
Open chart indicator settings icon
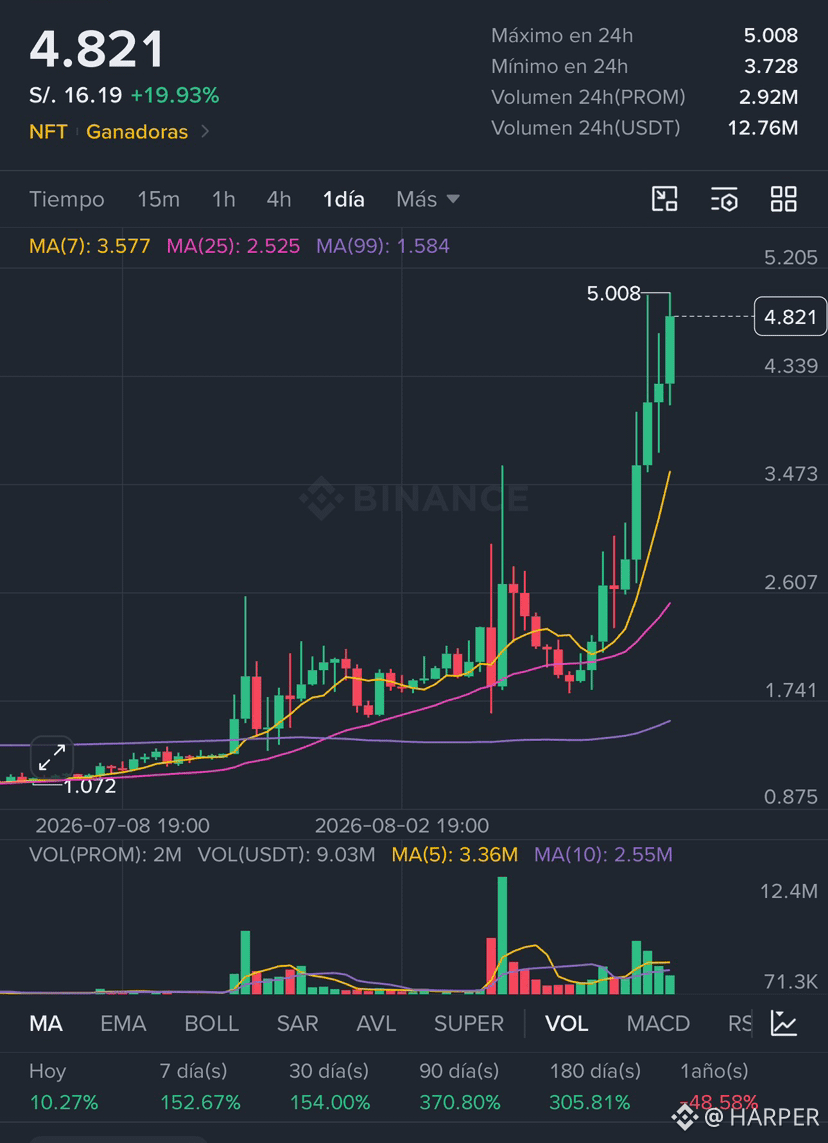pos(724,199)
